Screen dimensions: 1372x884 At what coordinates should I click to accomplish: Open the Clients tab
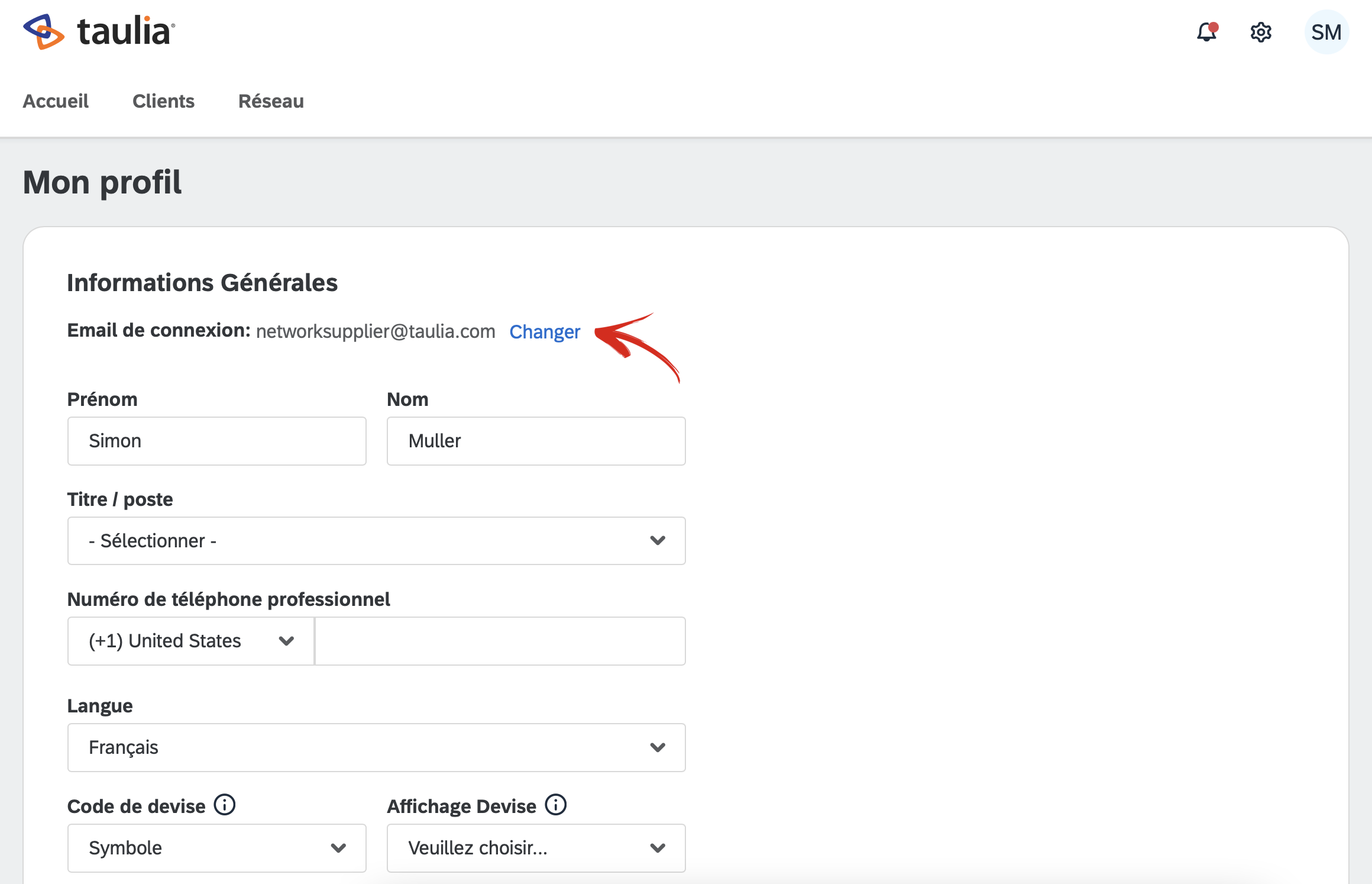[163, 101]
